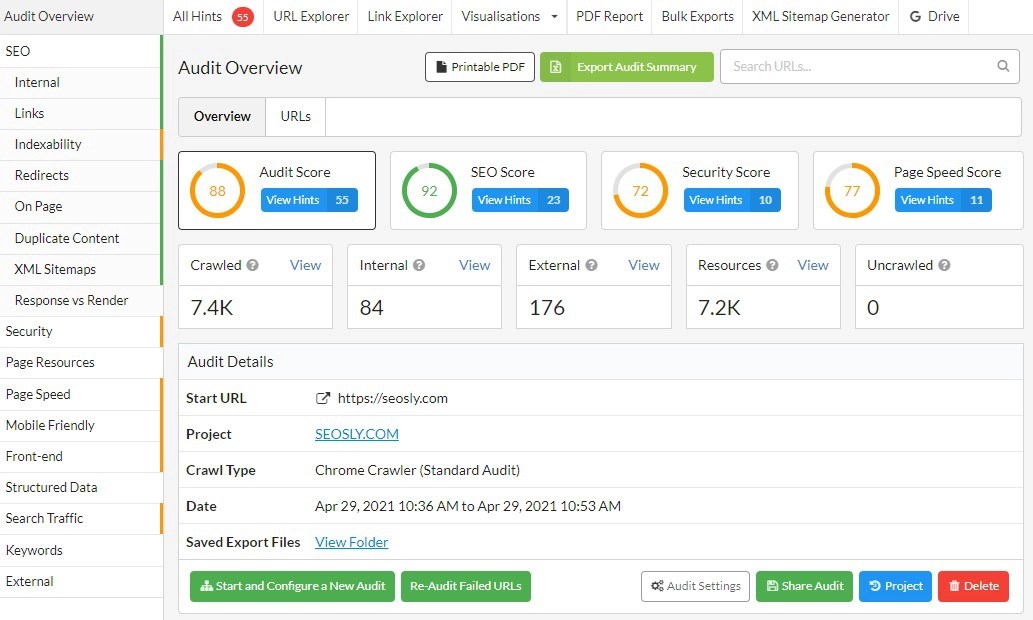Click View link for Resources
The width and height of the screenshot is (1033, 620).
pyautogui.click(x=812, y=265)
